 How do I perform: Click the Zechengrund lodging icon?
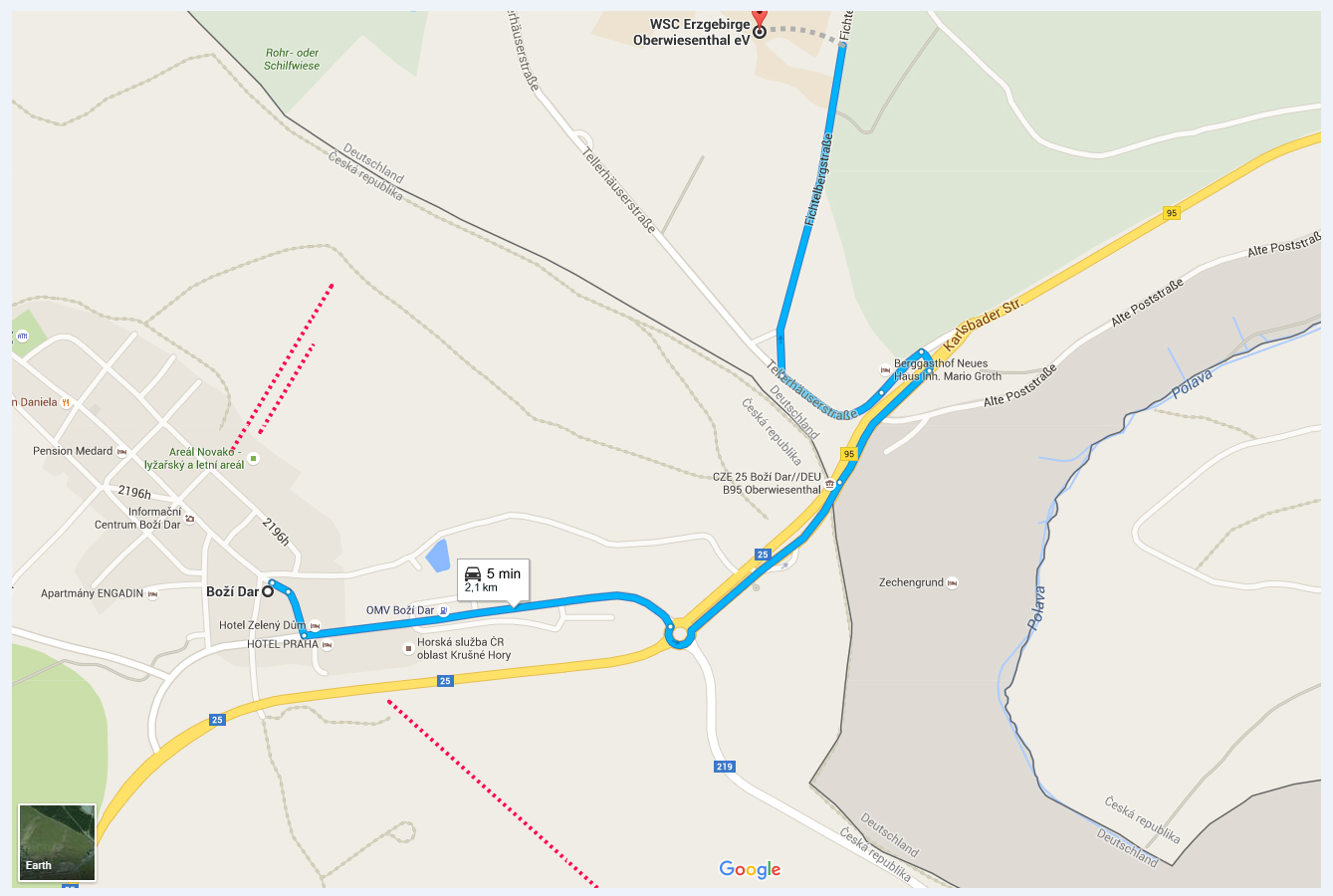953,582
